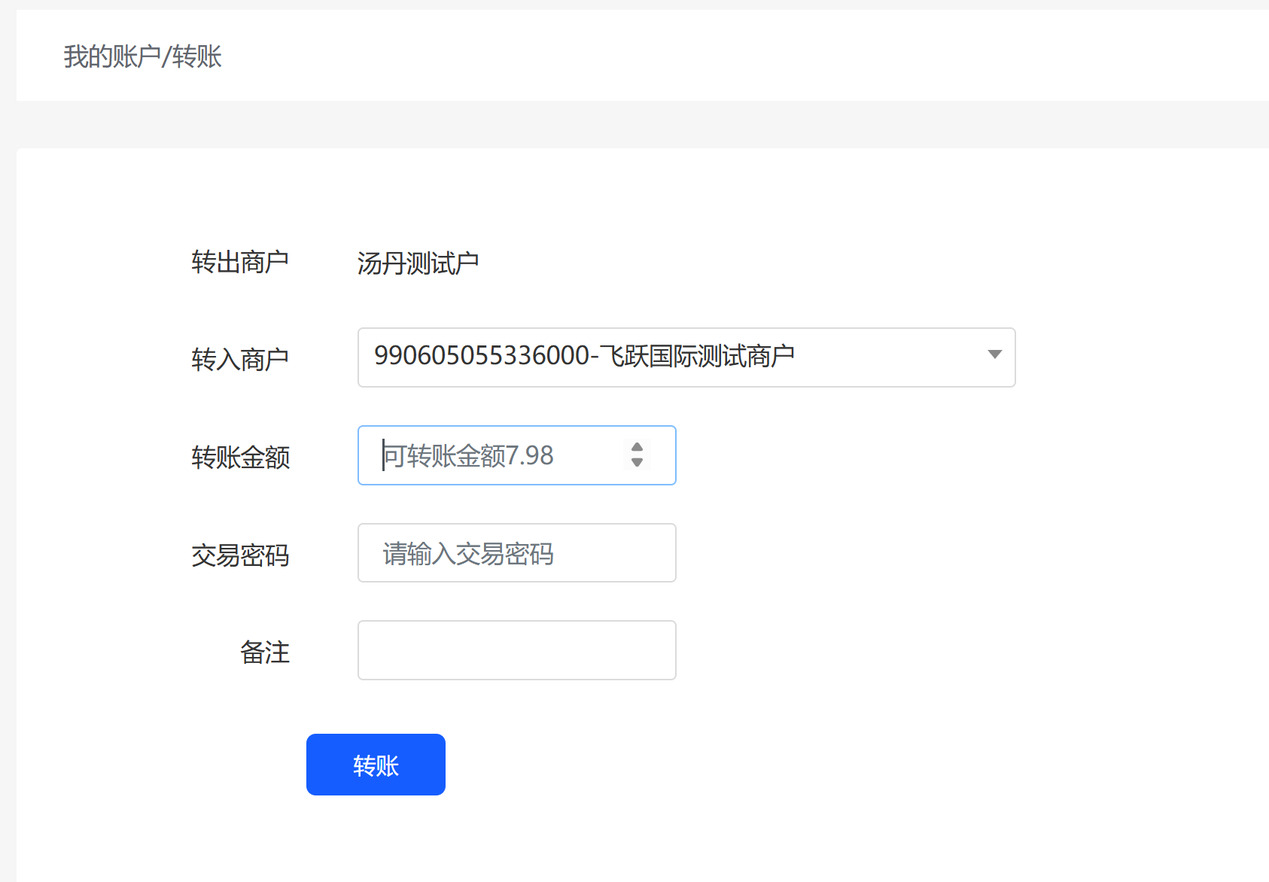Viewport: 1269px width, 882px height.
Task: Click the 交易密码 password input field
Action: 516,553
